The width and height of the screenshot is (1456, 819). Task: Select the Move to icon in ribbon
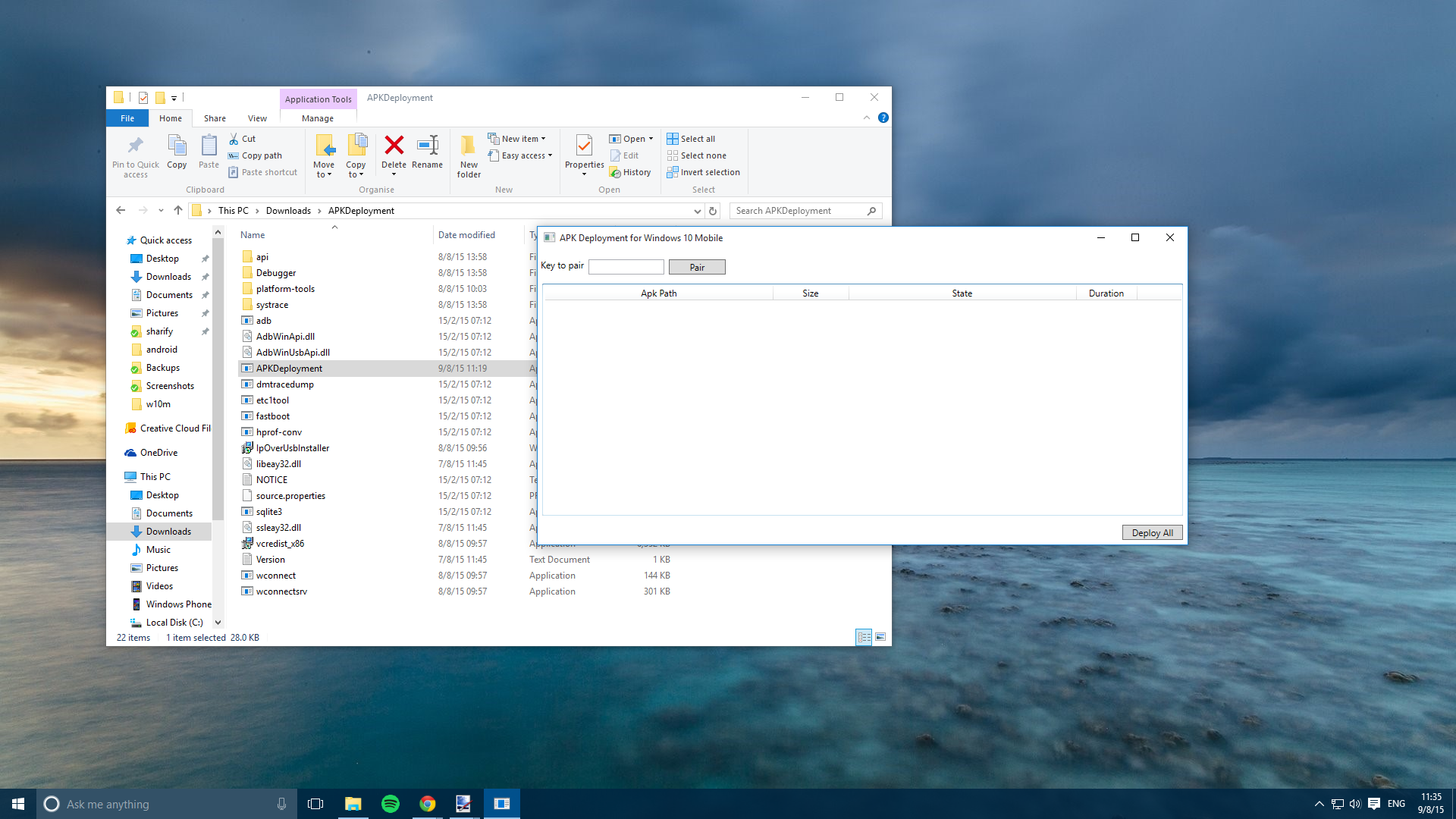tap(322, 155)
